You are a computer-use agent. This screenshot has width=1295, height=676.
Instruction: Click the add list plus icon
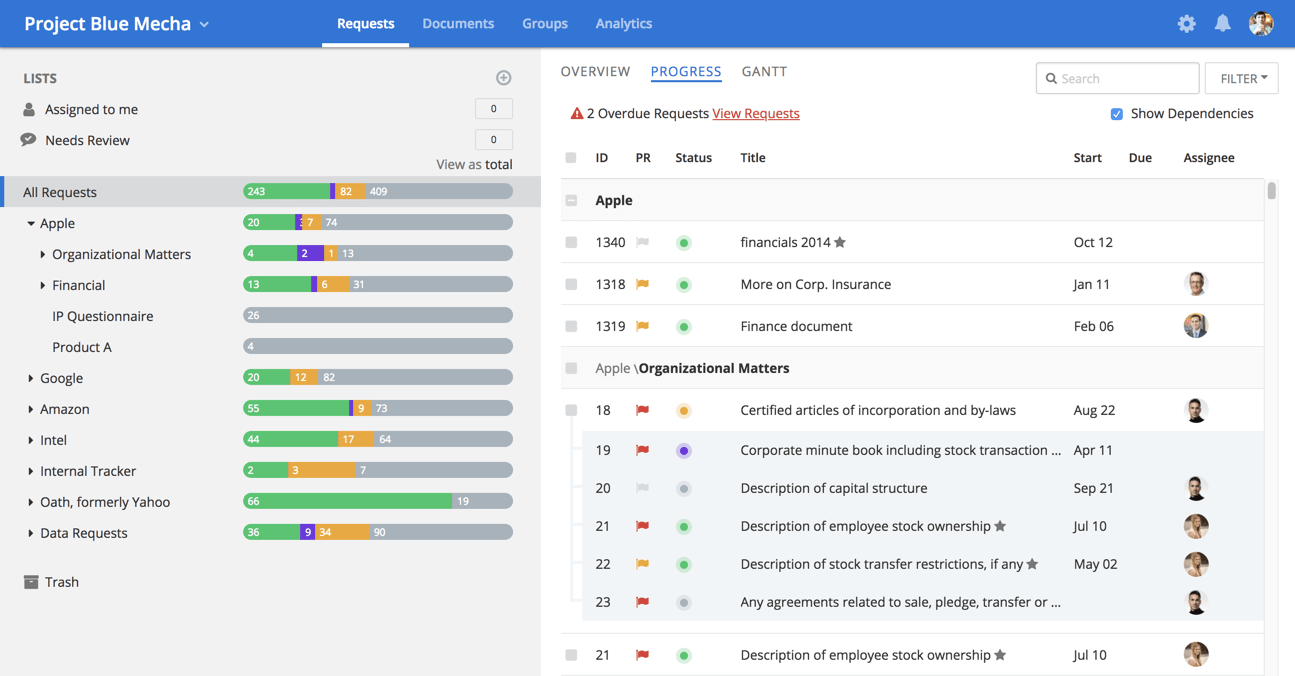503,78
